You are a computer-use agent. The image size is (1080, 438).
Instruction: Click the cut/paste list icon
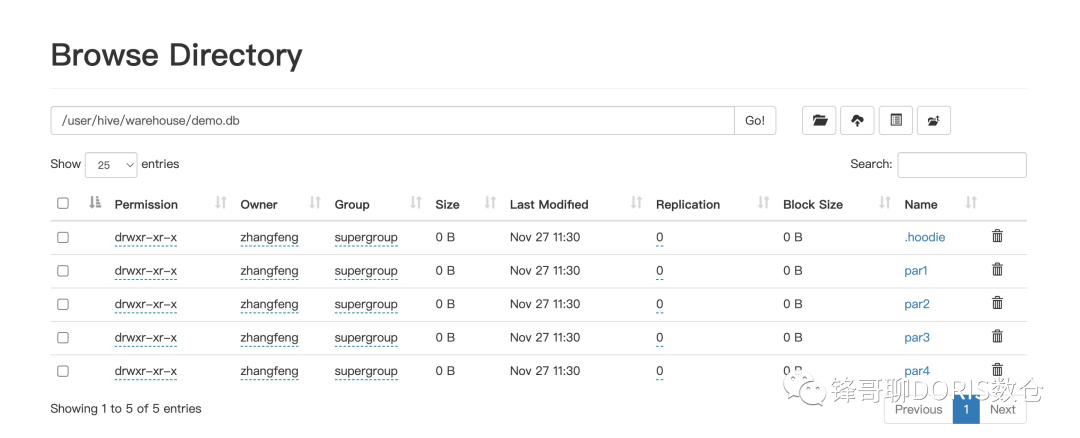[x=896, y=121]
